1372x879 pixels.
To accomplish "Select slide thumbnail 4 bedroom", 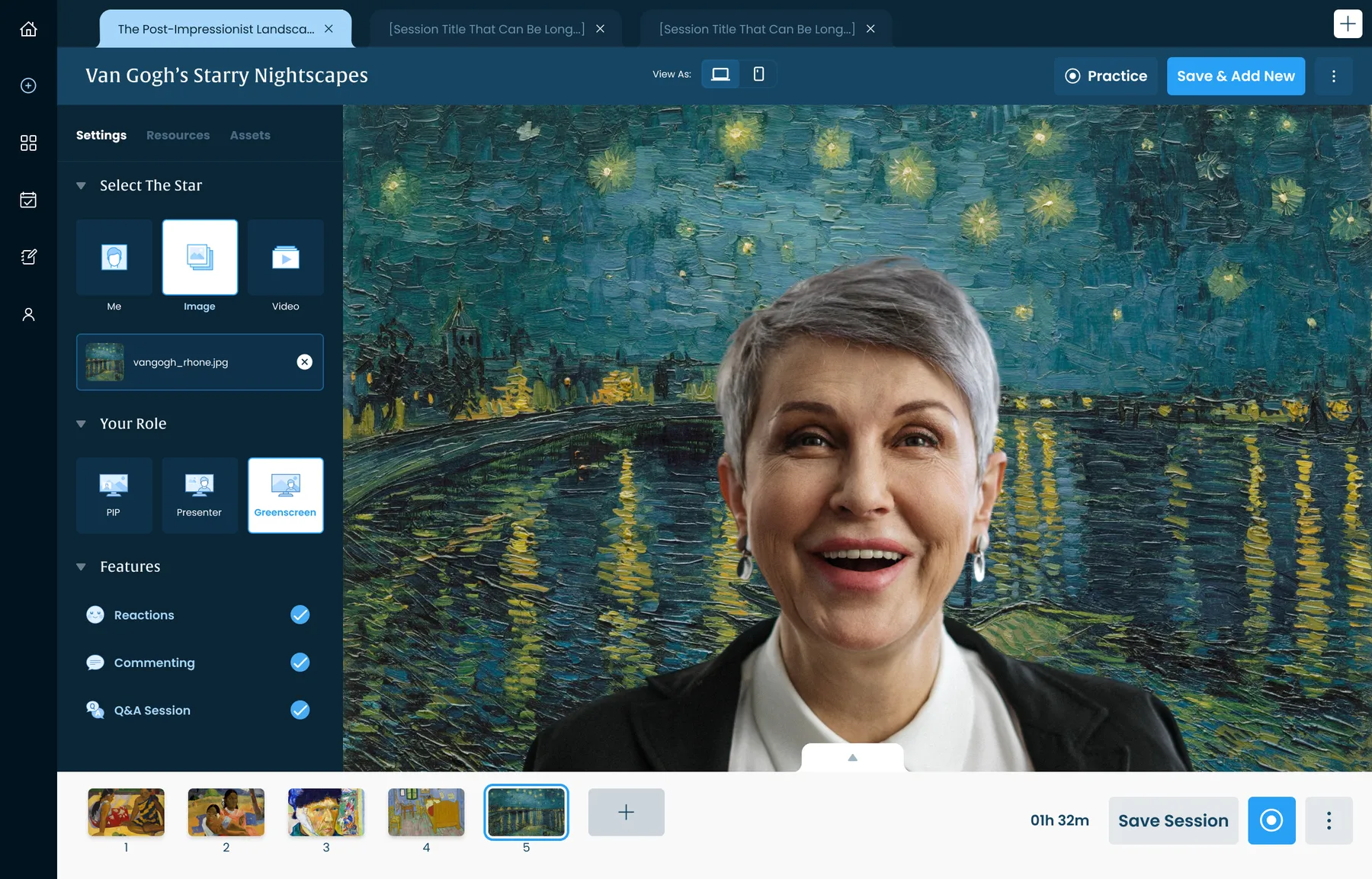I will tap(426, 812).
